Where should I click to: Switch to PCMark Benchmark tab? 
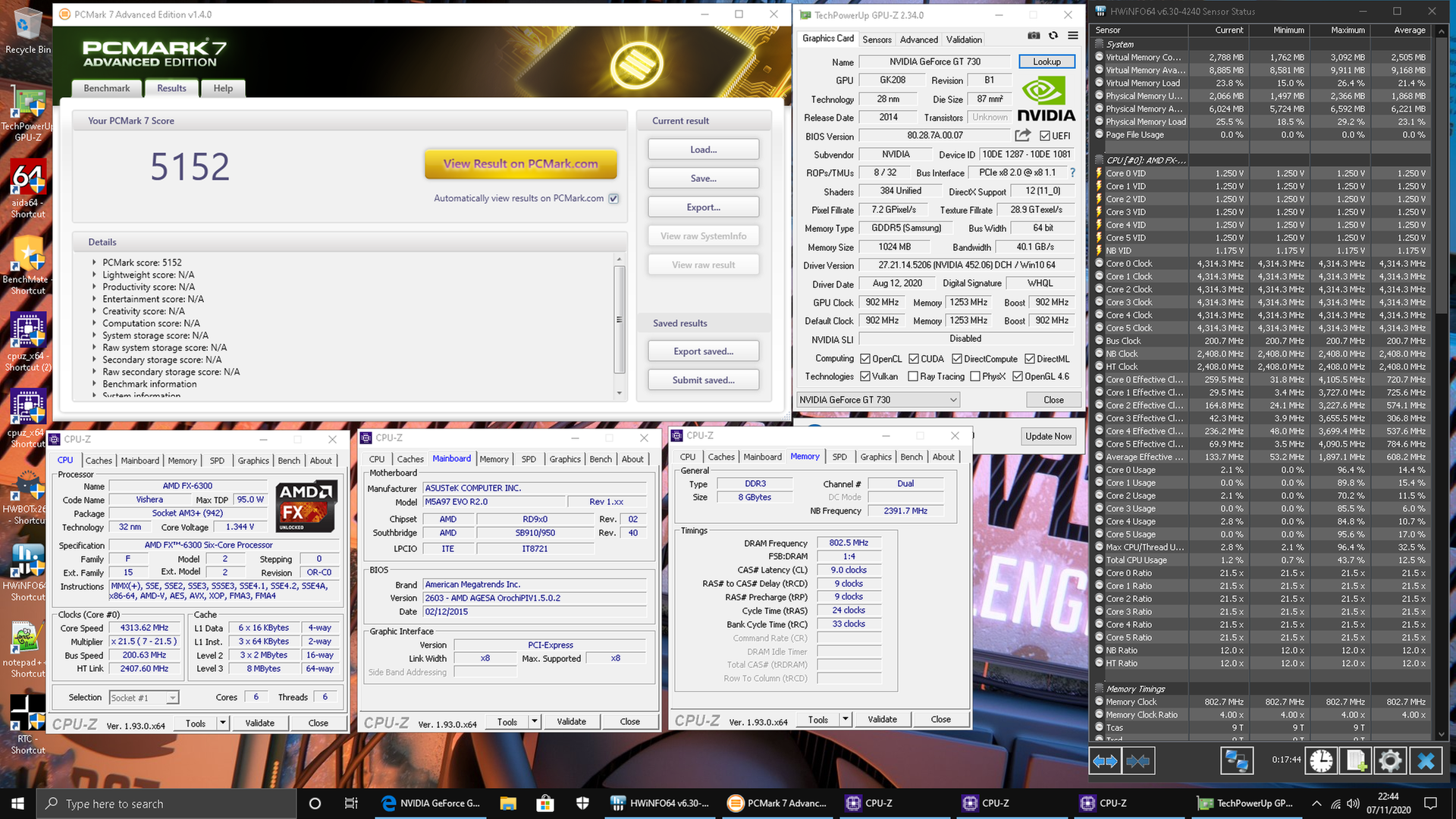click(x=107, y=89)
